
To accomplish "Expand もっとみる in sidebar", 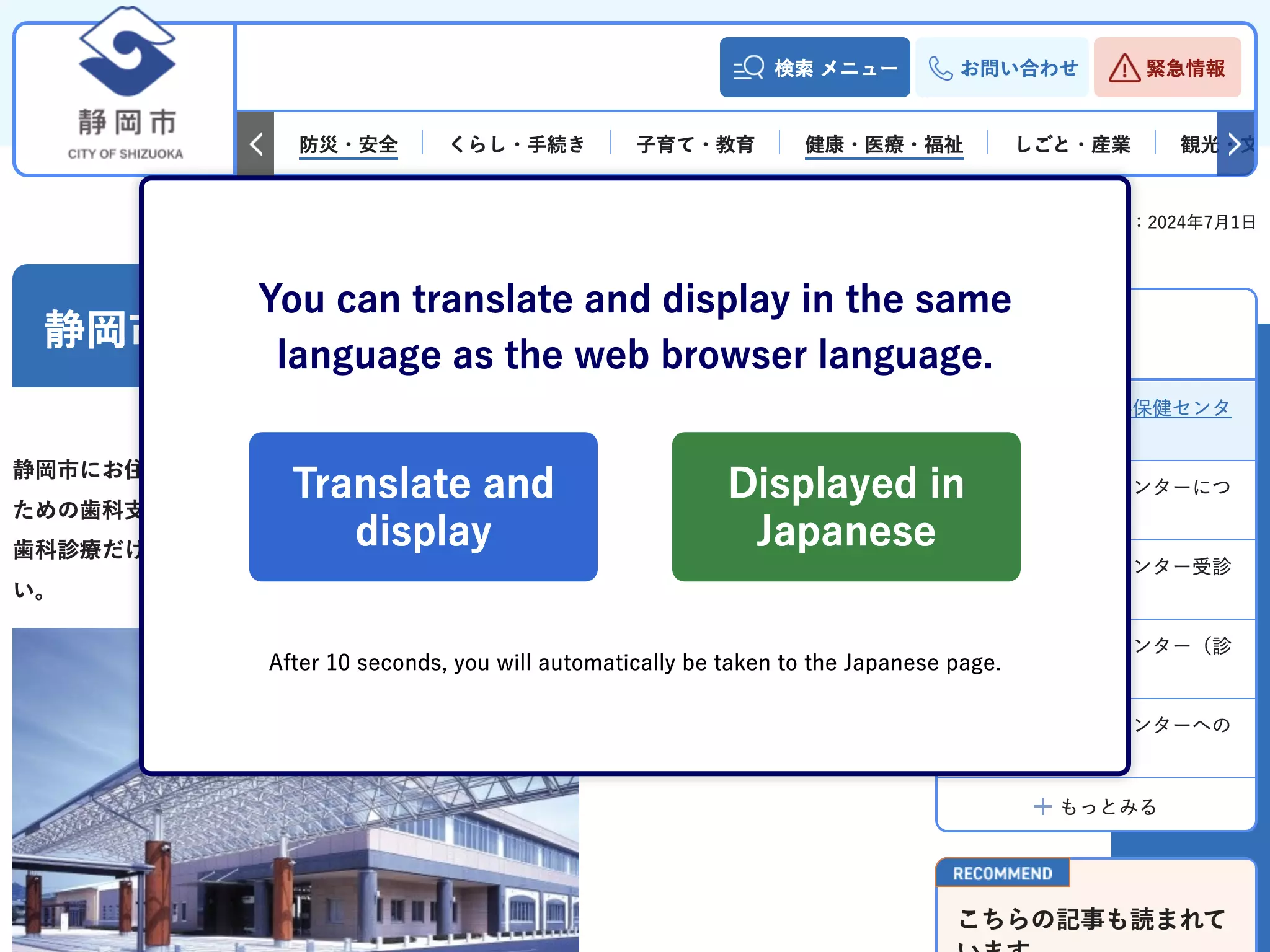I will (x=1096, y=806).
